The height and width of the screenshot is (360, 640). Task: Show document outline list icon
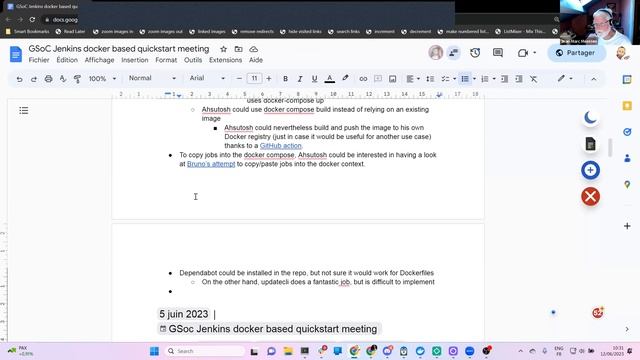(24, 110)
